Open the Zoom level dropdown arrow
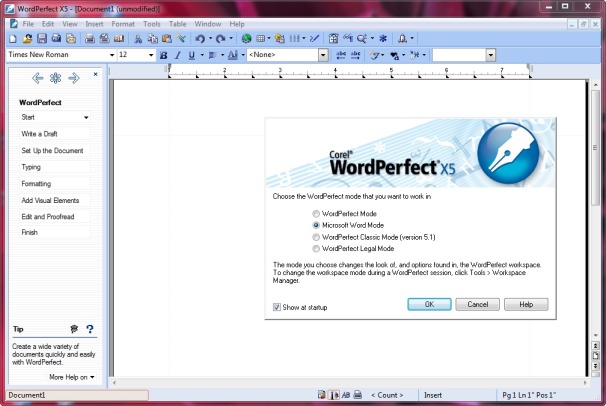The width and height of the screenshot is (606, 406). click(372, 38)
